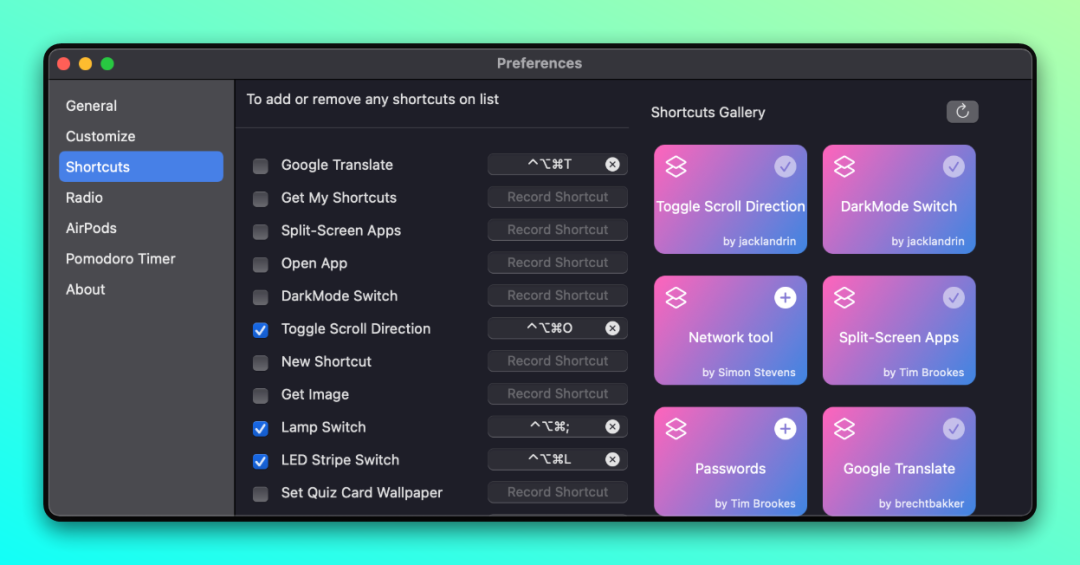Disable the Lamp Switch checkbox
Image resolution: width=1080 pixels, height=565 pixels.
coord(260,429)
